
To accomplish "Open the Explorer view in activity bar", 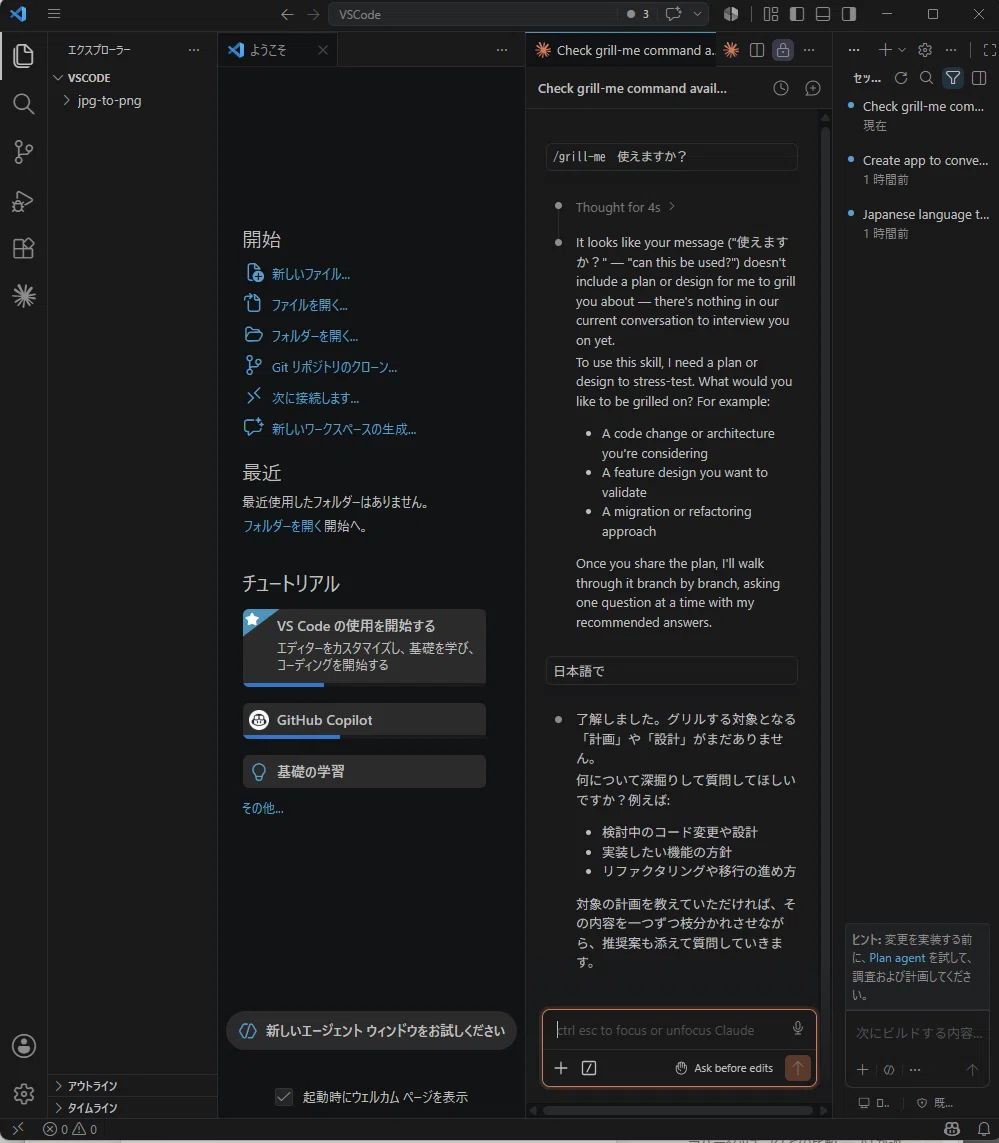I will point(23,55).
